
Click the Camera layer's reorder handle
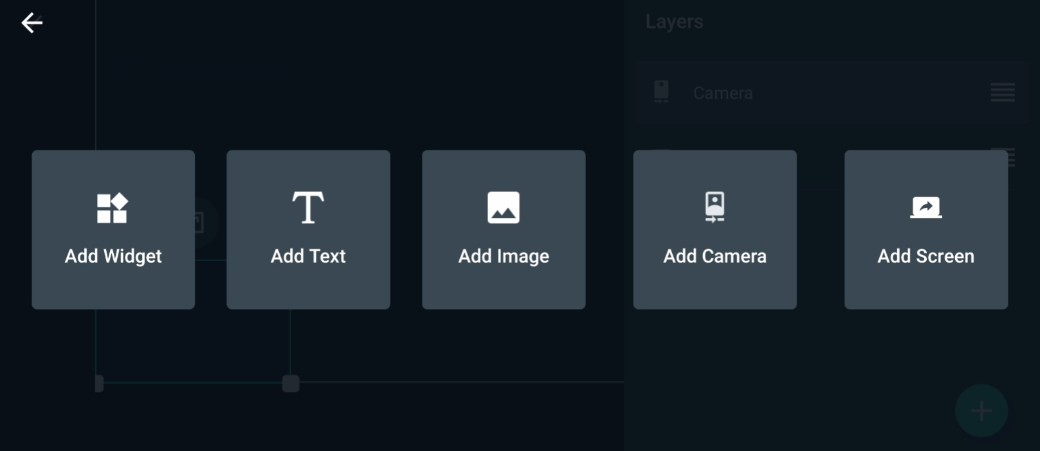click(x=1003, y=93)
